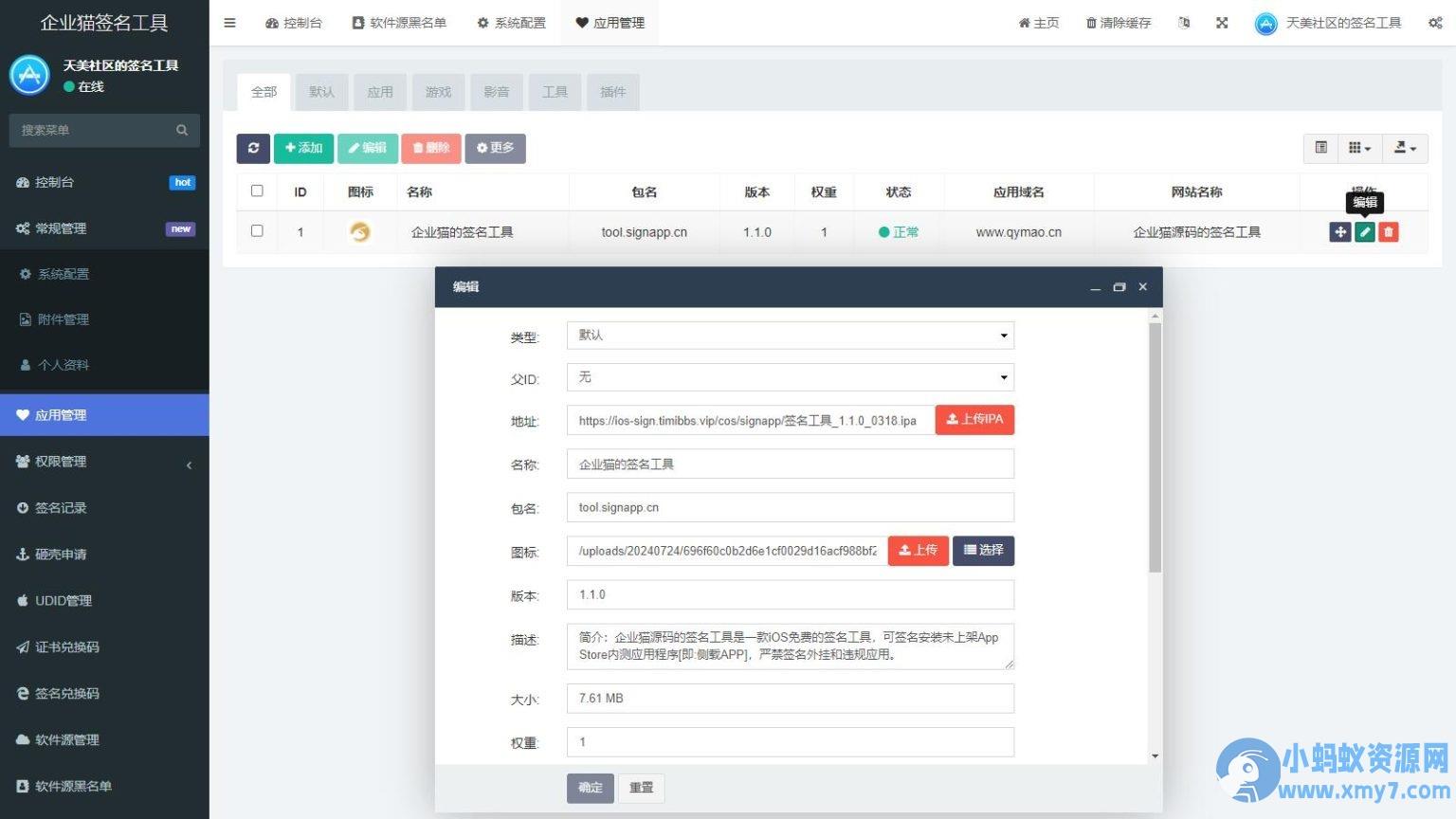Open the 父ID dropdown in edit dialog
Viewport: 1456px width, 819px height.
(x=791, y=377)
